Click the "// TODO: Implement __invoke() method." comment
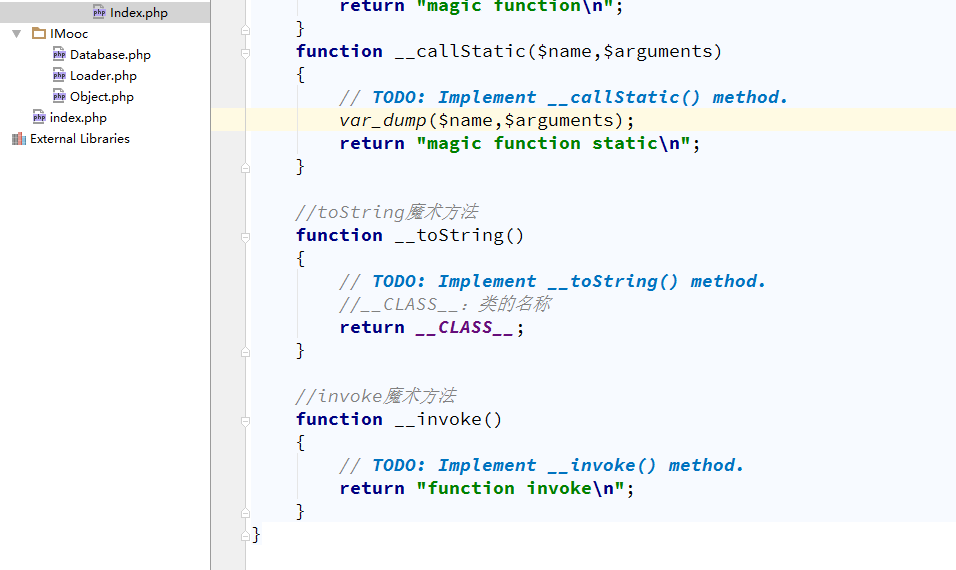956x570 pixels. [541, 466]
